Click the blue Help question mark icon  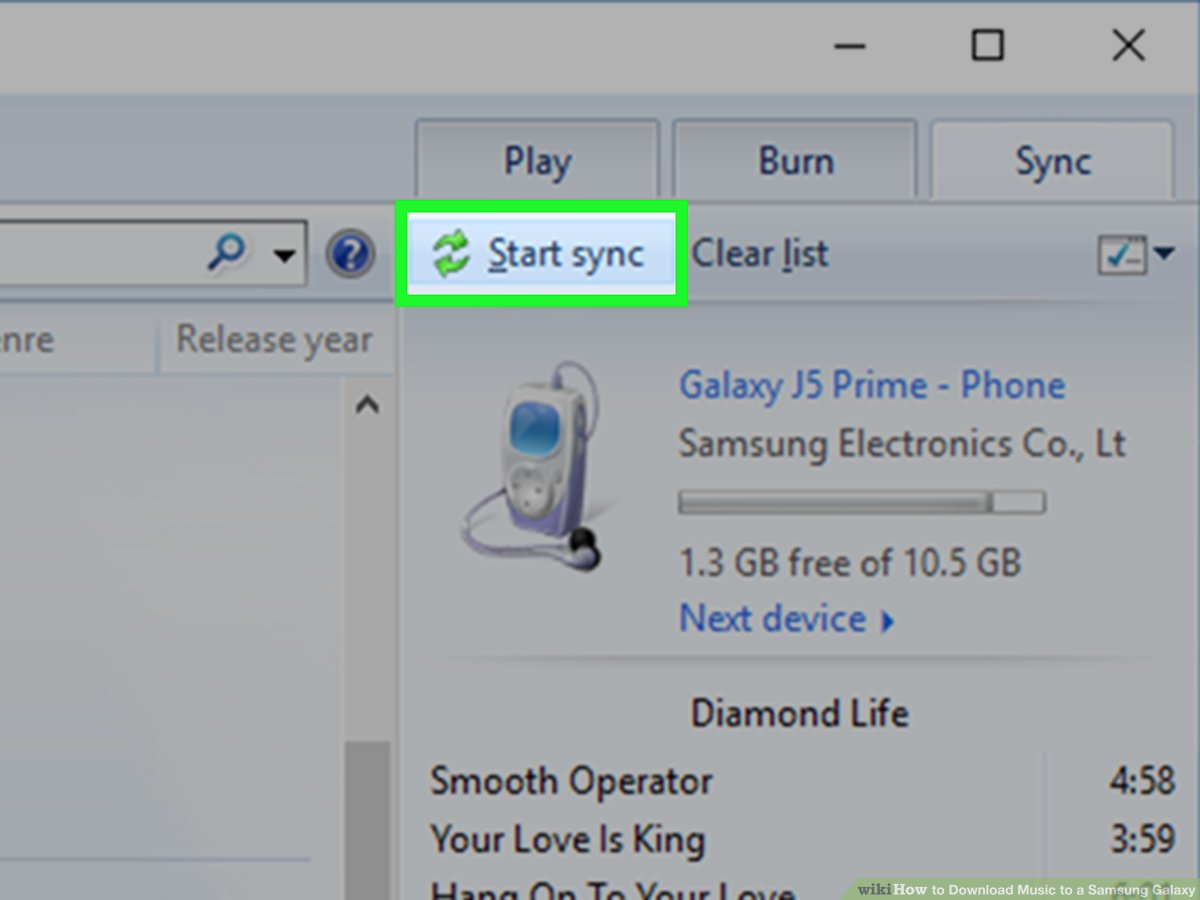[x=350, y=255]
